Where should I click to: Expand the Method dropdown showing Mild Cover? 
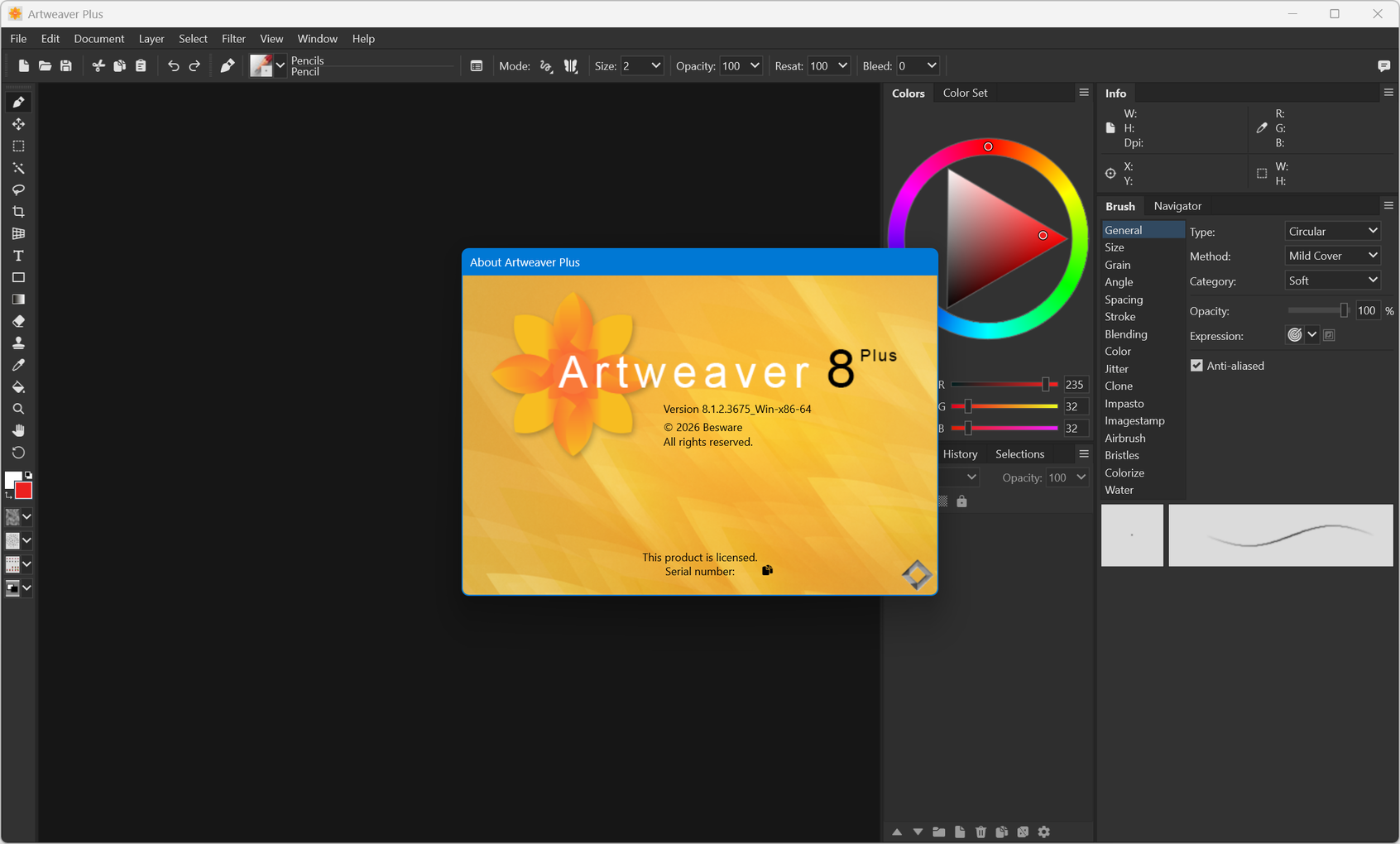click(1332, 256)
